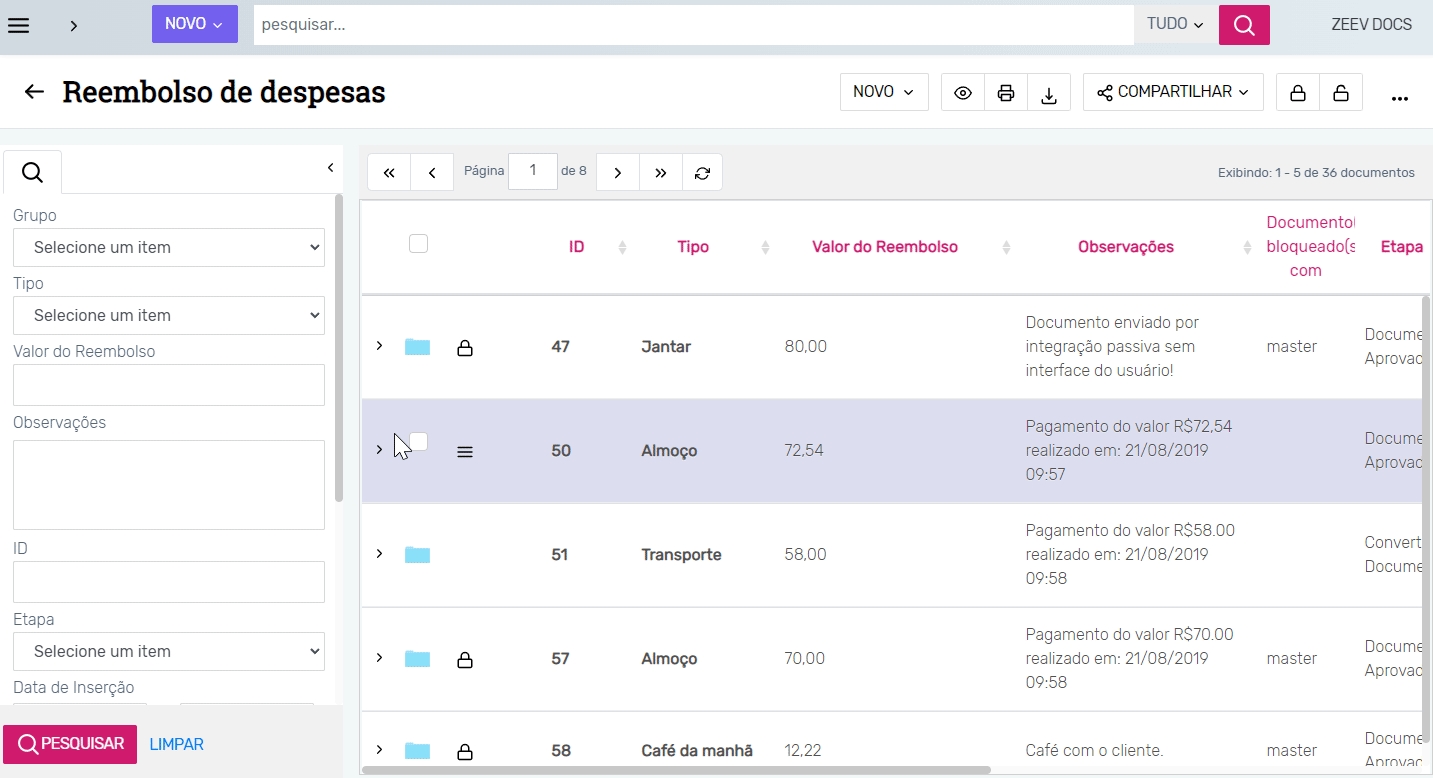
Task: Select the search tab in the filter panel
Action: (32, 173)
